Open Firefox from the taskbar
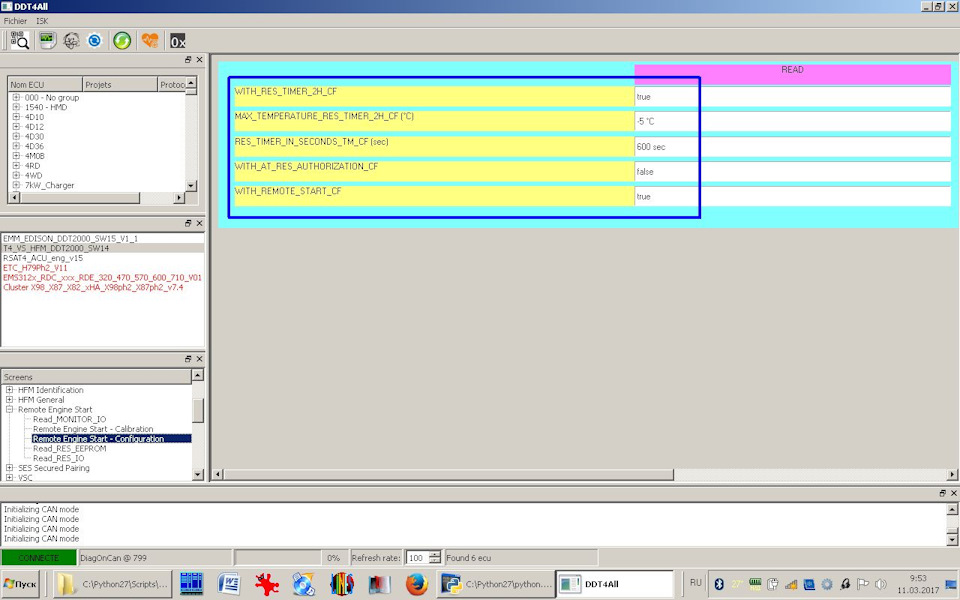 (x=416, y=584)
